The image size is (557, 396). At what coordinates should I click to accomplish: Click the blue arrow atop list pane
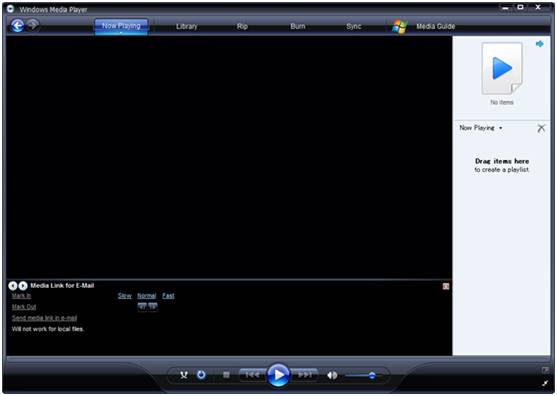click(x=540, y=44)
